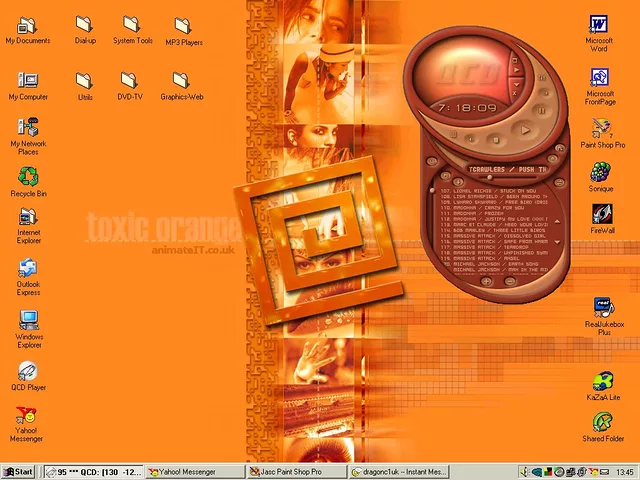
Task: Open Microsoft Word shortcut
Action: point(599,33)
